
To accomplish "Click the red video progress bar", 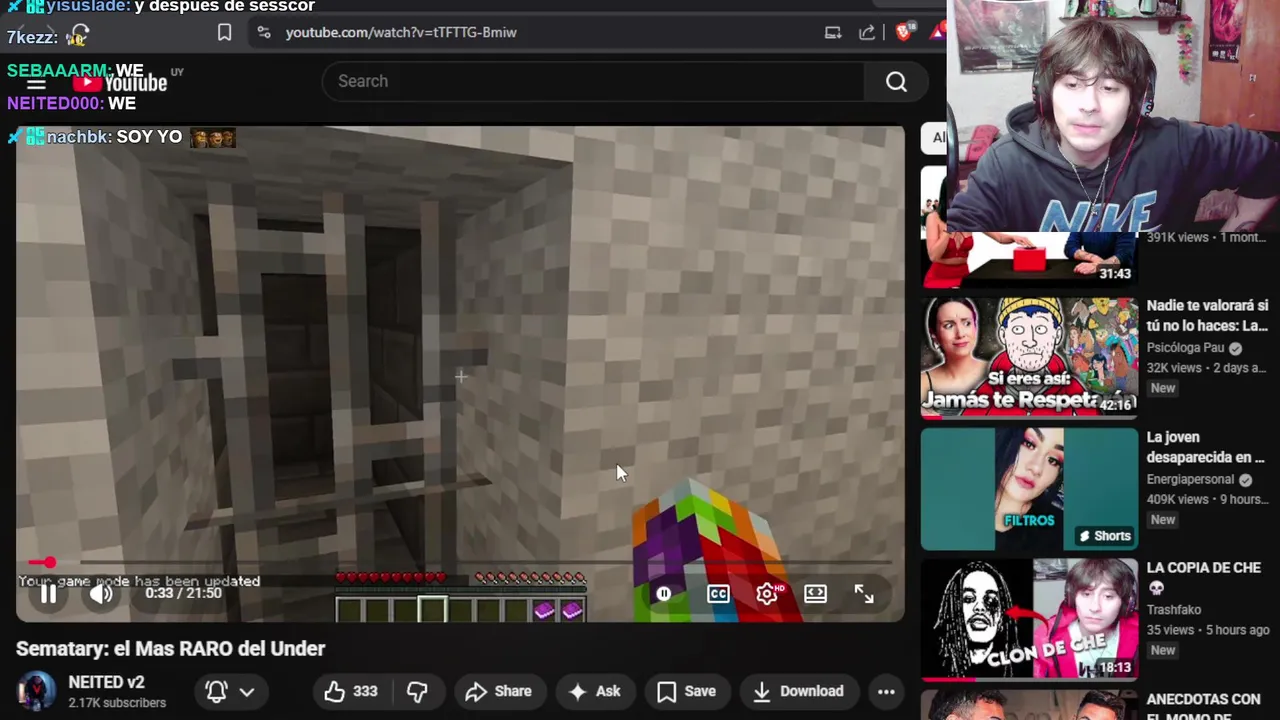I will pyautogui.click(x=460, y=562).
